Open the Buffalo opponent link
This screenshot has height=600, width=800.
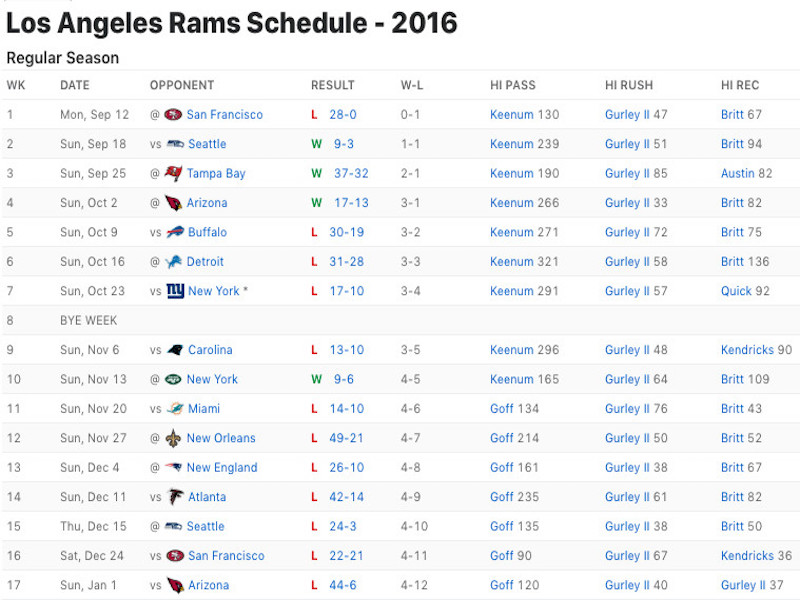[207, 232]
